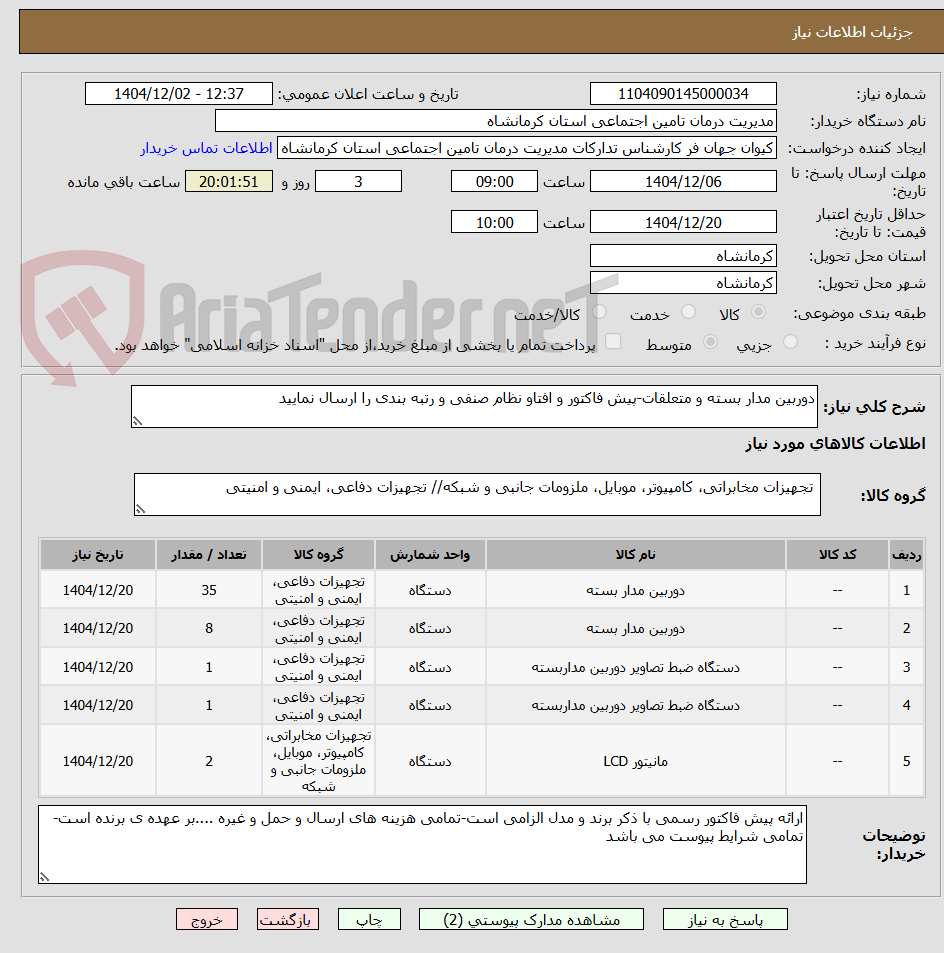The width and height of the screenshot is (944, 953).
Task: Open اطلاعات تماس خریدار contact link
Action: [207, 148]
